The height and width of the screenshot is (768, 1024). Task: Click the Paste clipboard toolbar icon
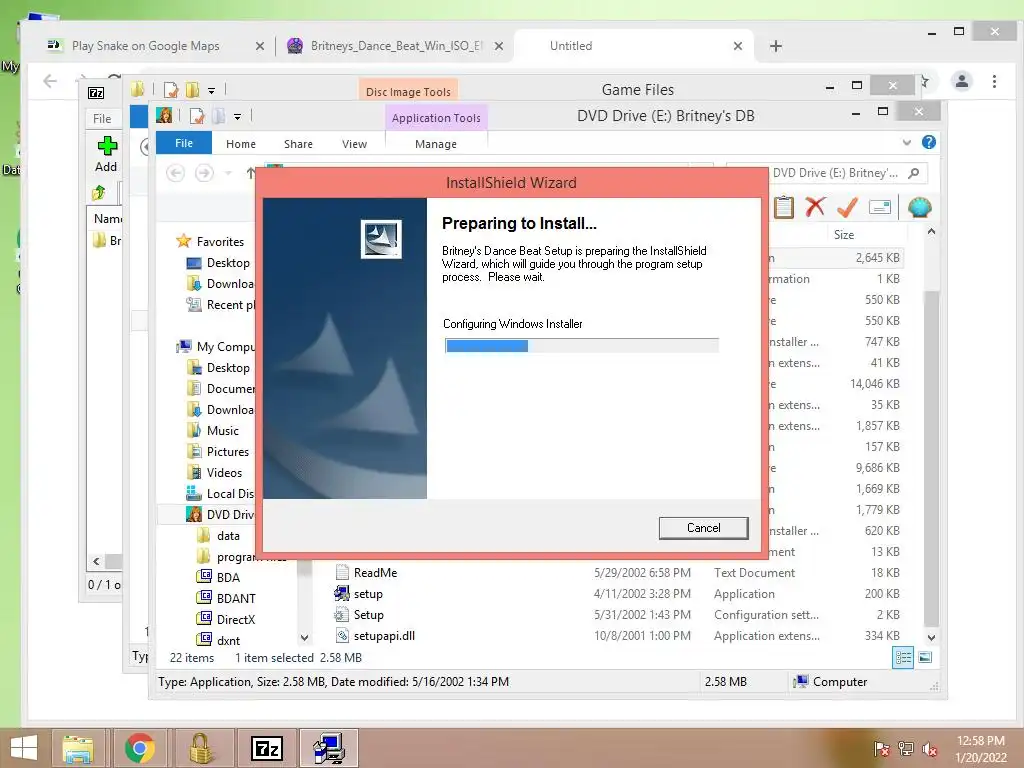(x=783, y=207)
